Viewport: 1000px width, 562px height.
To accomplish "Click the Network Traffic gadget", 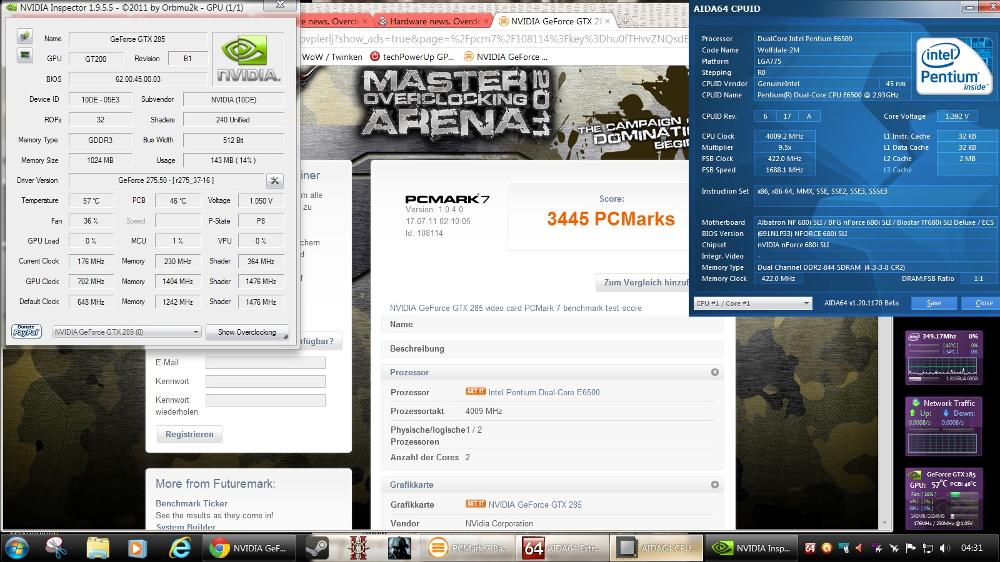I will 943,426.
